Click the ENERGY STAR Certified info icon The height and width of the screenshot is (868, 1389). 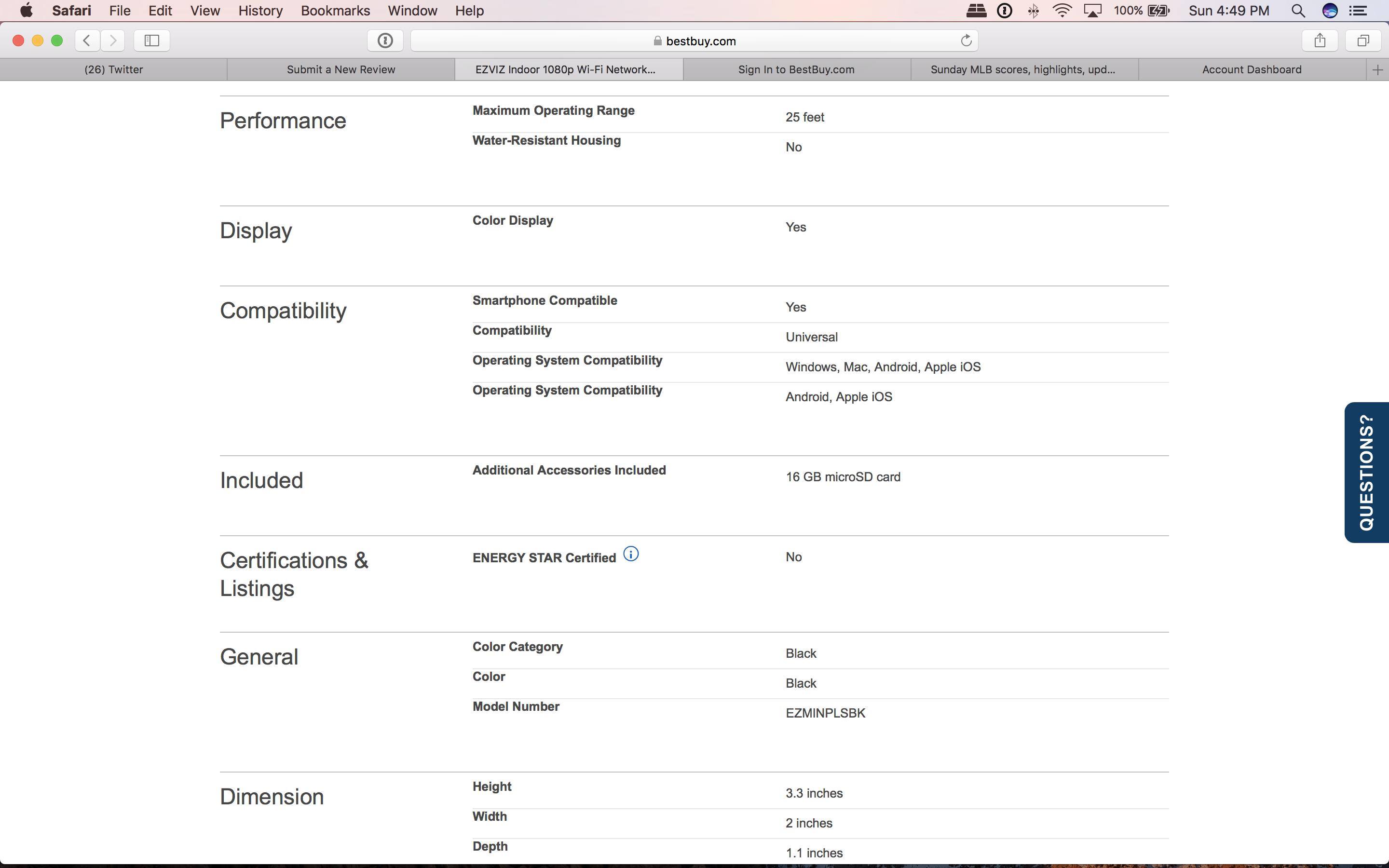(631, 554)
